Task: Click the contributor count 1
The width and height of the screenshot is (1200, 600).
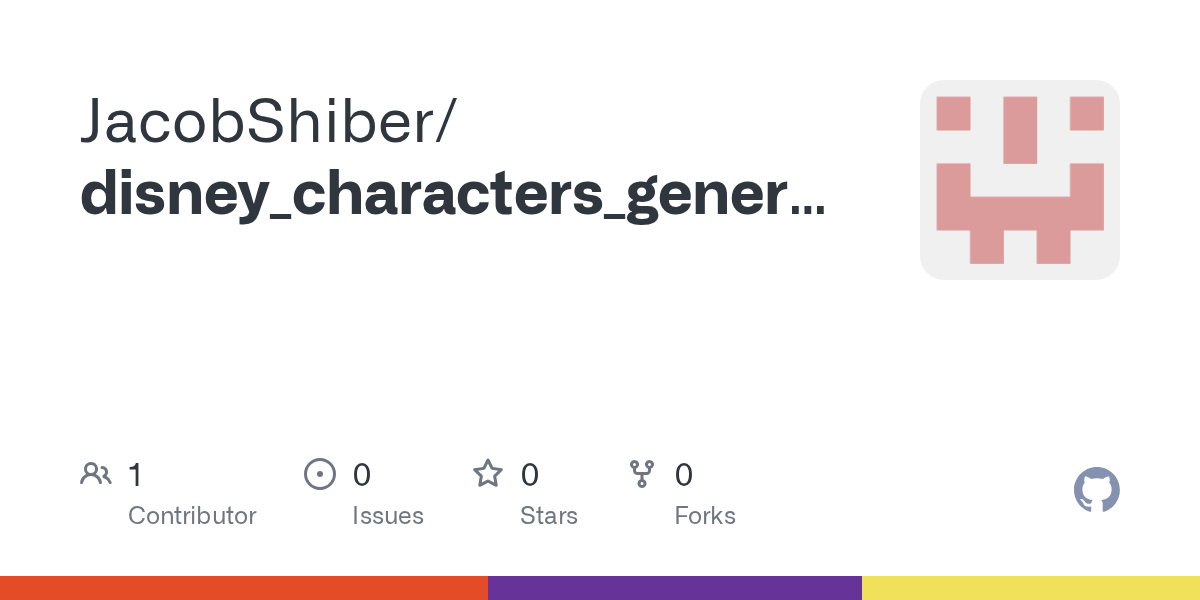Action: (x=135, y=474)
